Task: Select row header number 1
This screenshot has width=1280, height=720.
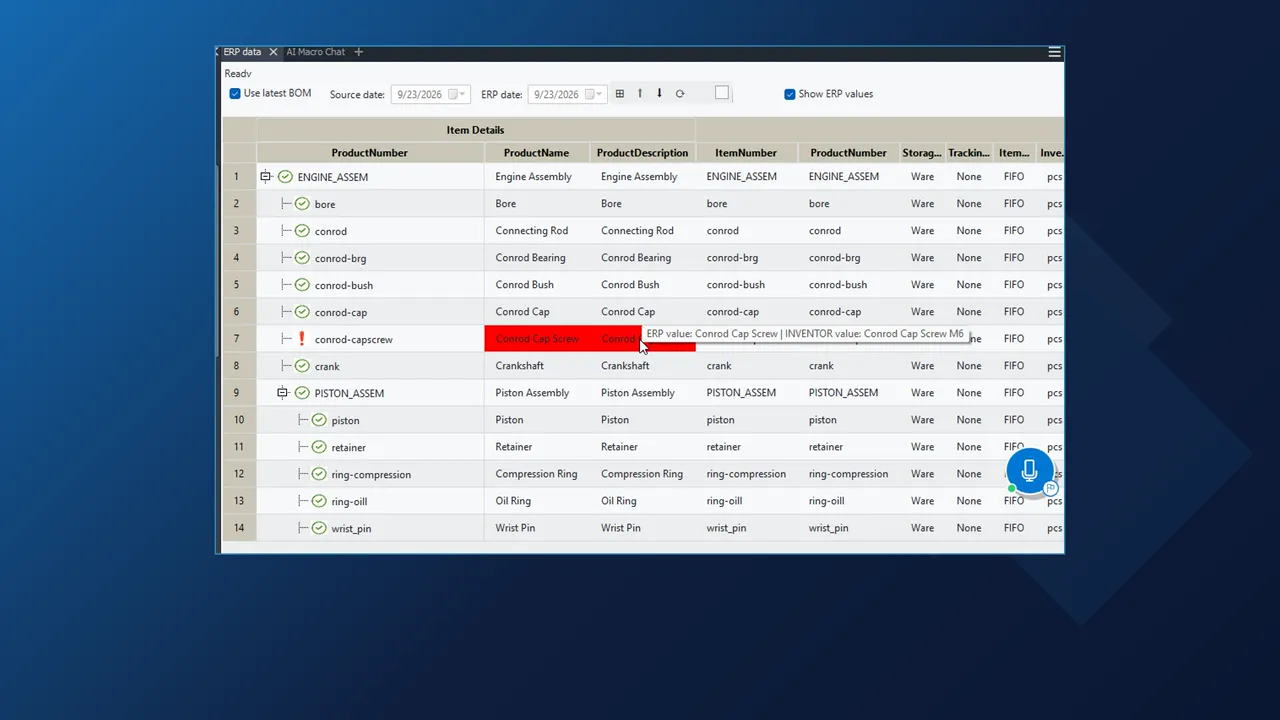Action: [x=238, y=177]
